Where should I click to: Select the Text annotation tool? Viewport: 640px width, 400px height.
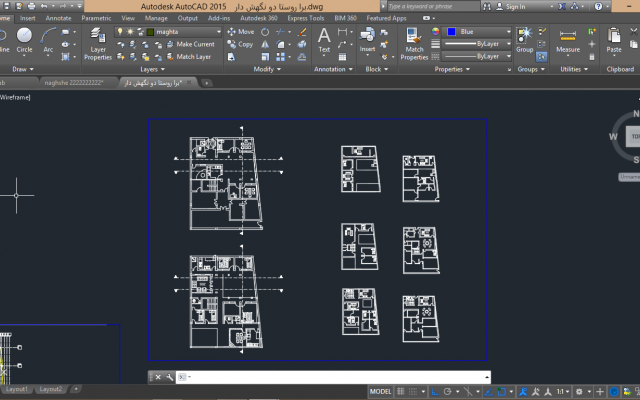pos(324,40)
